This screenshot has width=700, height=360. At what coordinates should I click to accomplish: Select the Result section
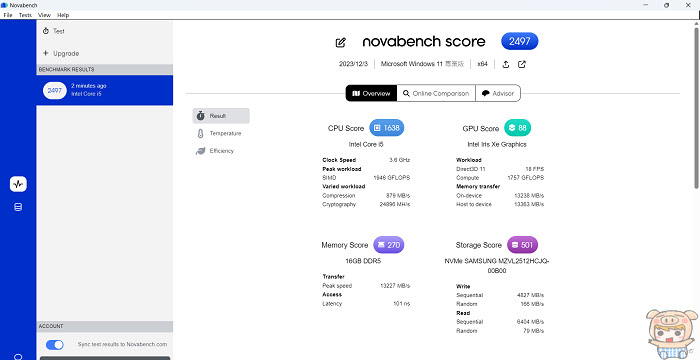coord(221,116)
